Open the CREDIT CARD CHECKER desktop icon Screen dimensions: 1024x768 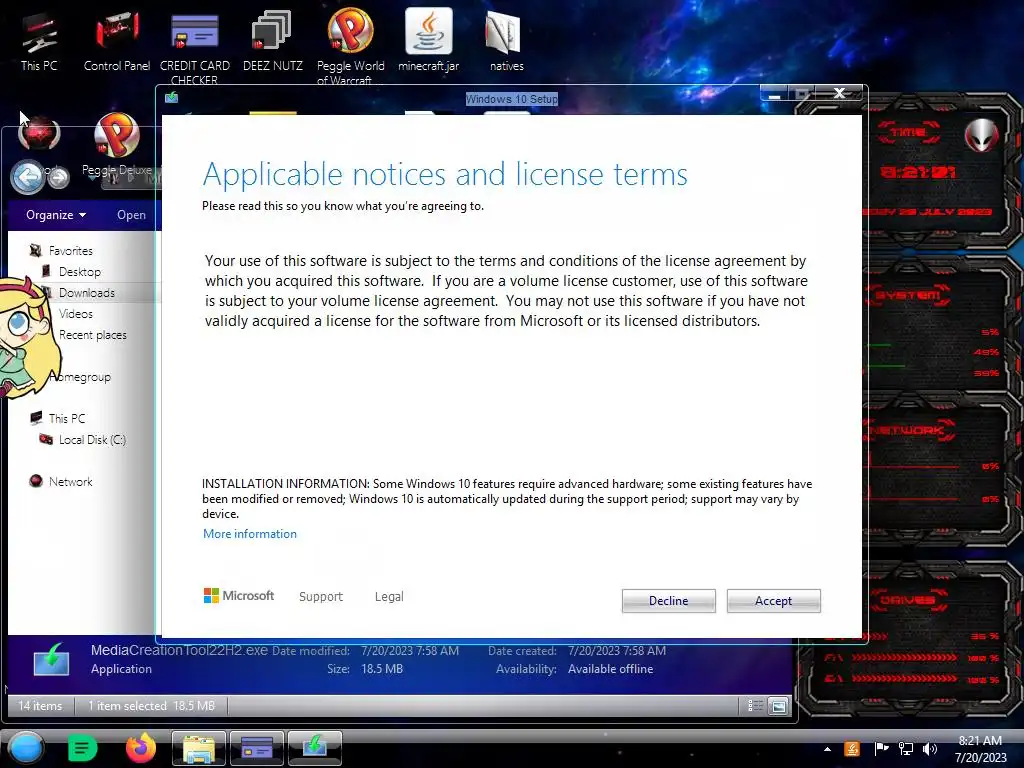pos(195,47)
